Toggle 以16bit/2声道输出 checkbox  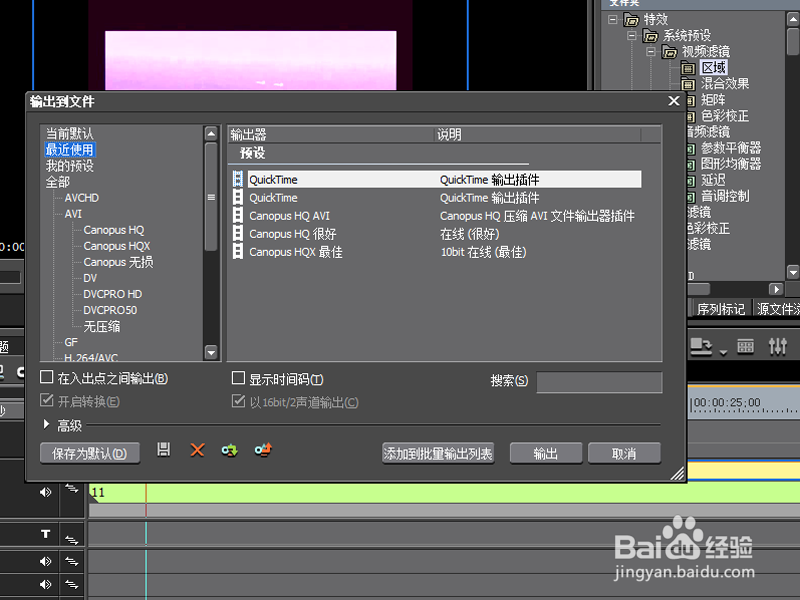click(238, 401)
